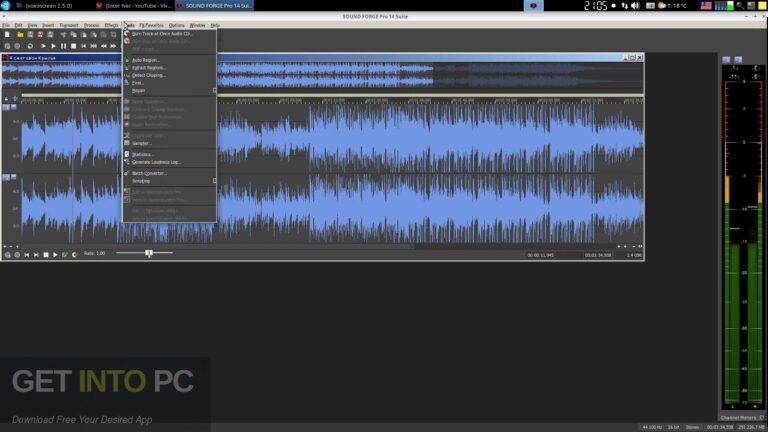Click the system clock in the tray
This screenshot has height=432, width=768.
pos(596,6)
